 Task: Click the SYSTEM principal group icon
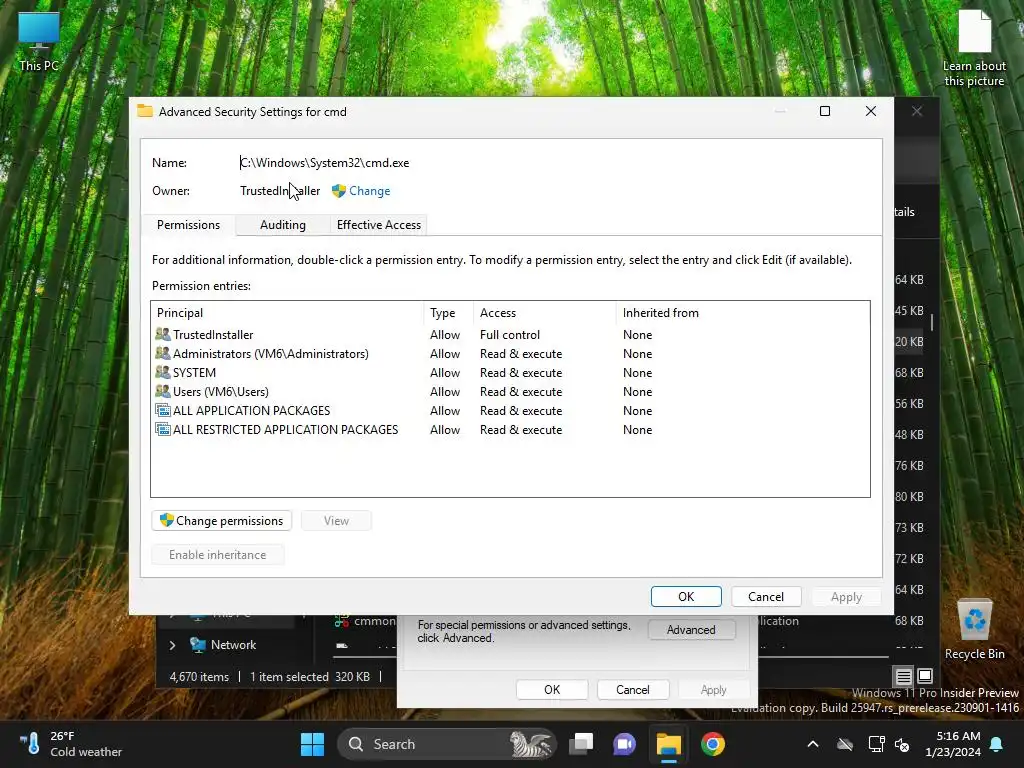(163, 372)
